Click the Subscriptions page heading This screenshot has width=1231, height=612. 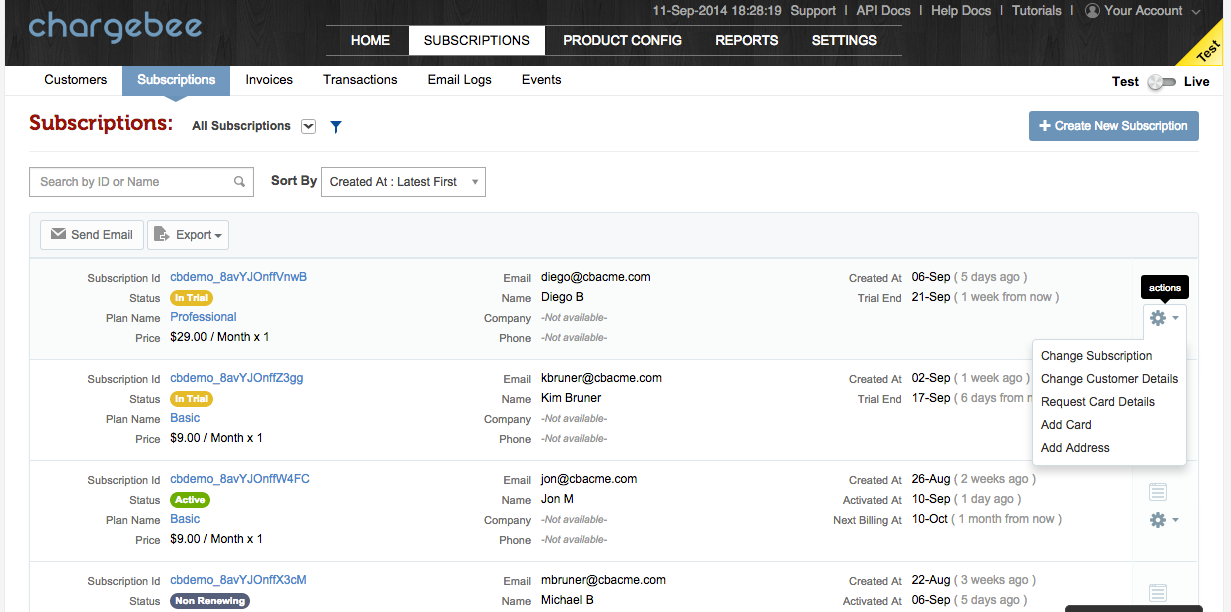[101, 123]
